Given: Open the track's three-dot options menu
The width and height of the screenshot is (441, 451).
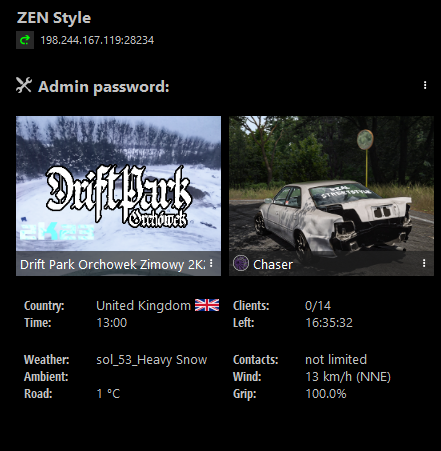Looking at the screenshot, I should coord(211,264).
